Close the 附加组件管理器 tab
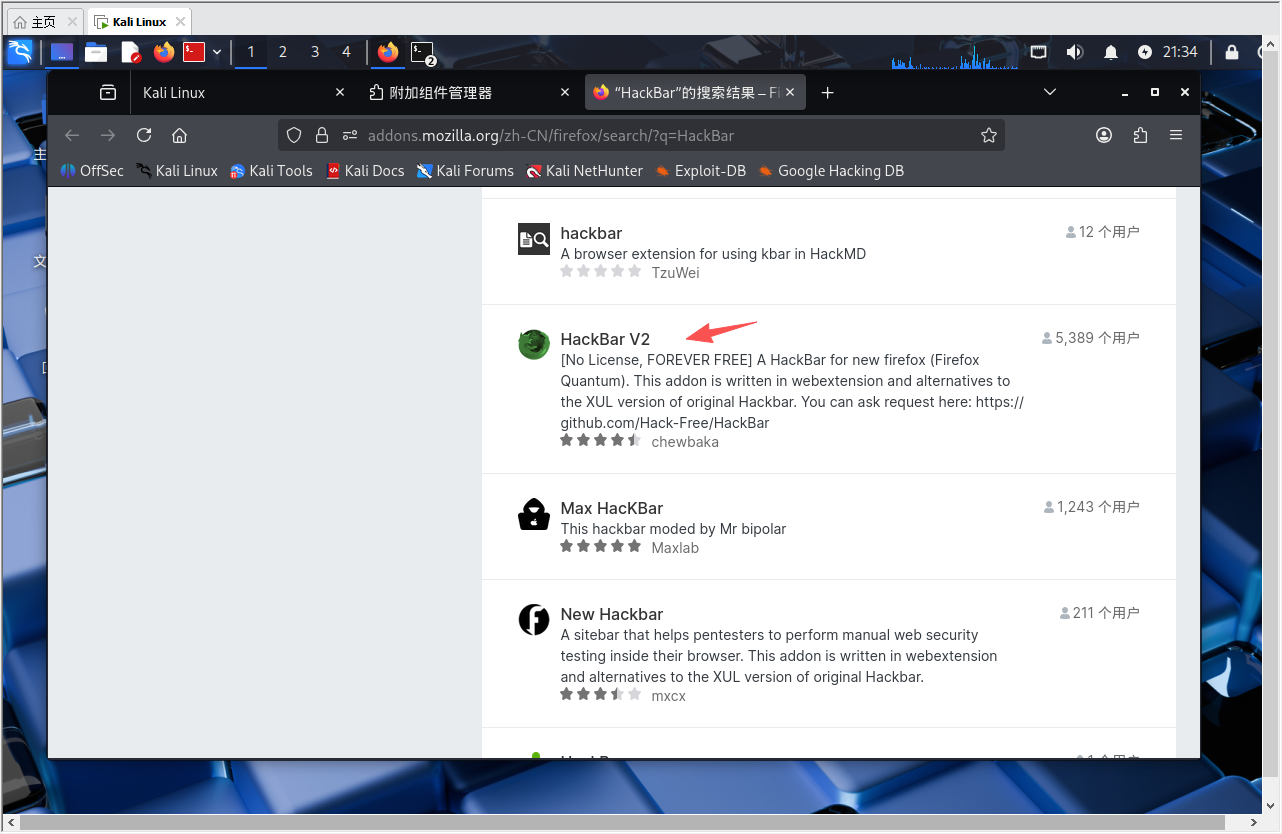This screenshot has height=834, width=1282. click(566, 92)
